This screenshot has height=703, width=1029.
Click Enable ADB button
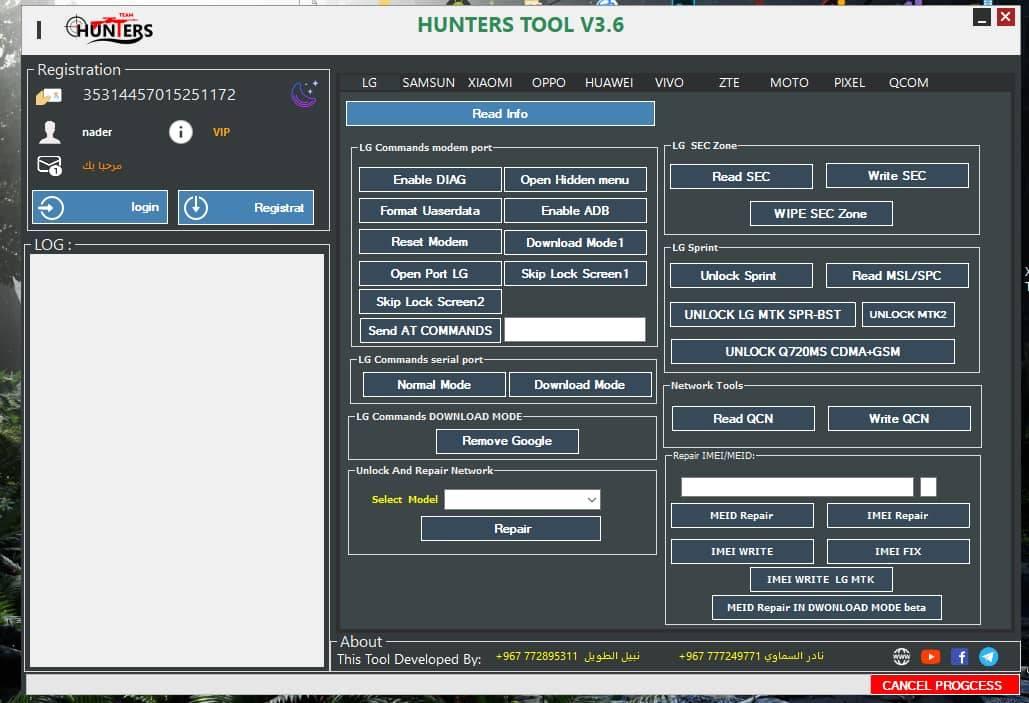(x=575, y=211)
